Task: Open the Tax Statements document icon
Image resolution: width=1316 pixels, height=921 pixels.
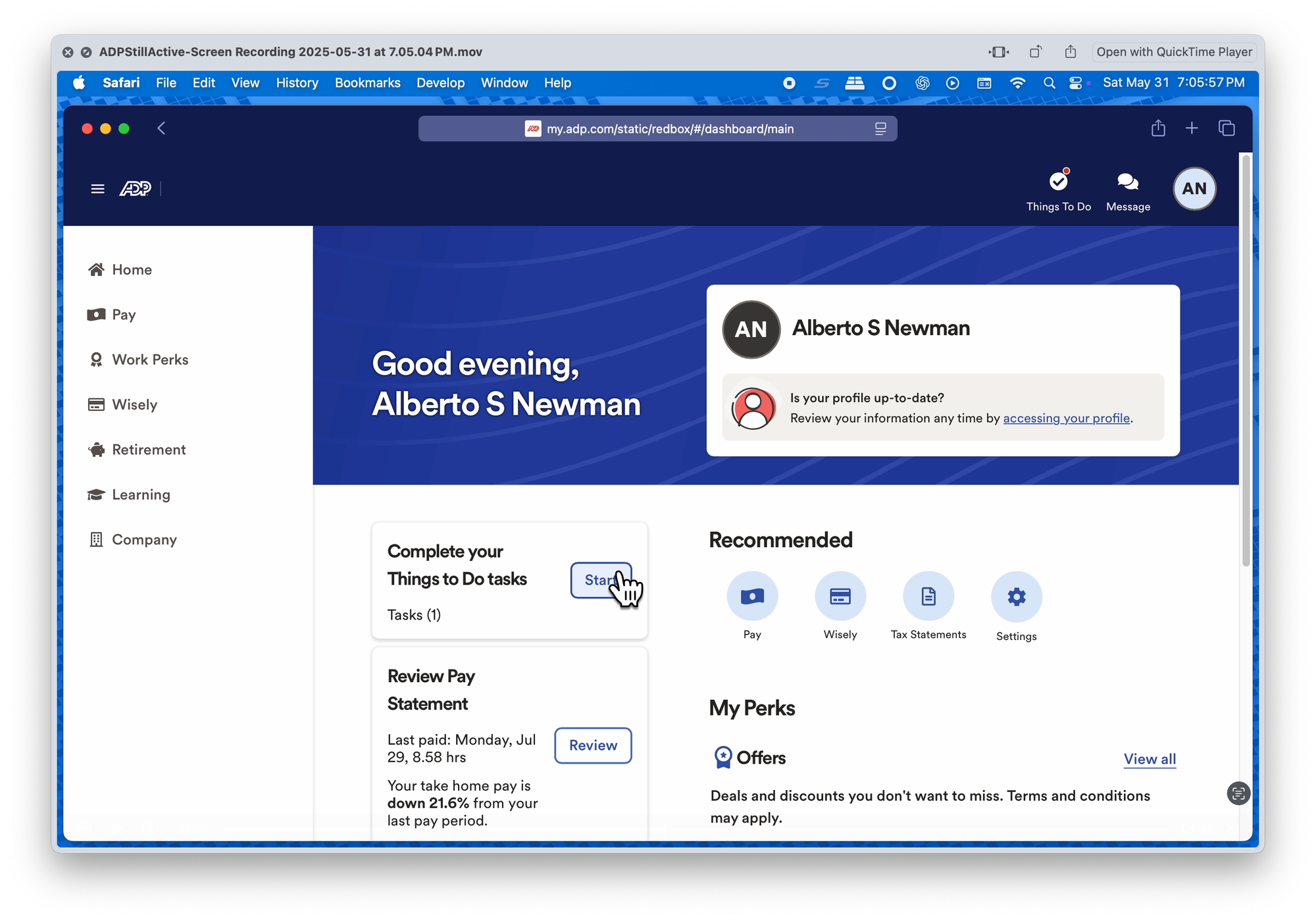Action: pyautogui.click(x=928, y=596)
